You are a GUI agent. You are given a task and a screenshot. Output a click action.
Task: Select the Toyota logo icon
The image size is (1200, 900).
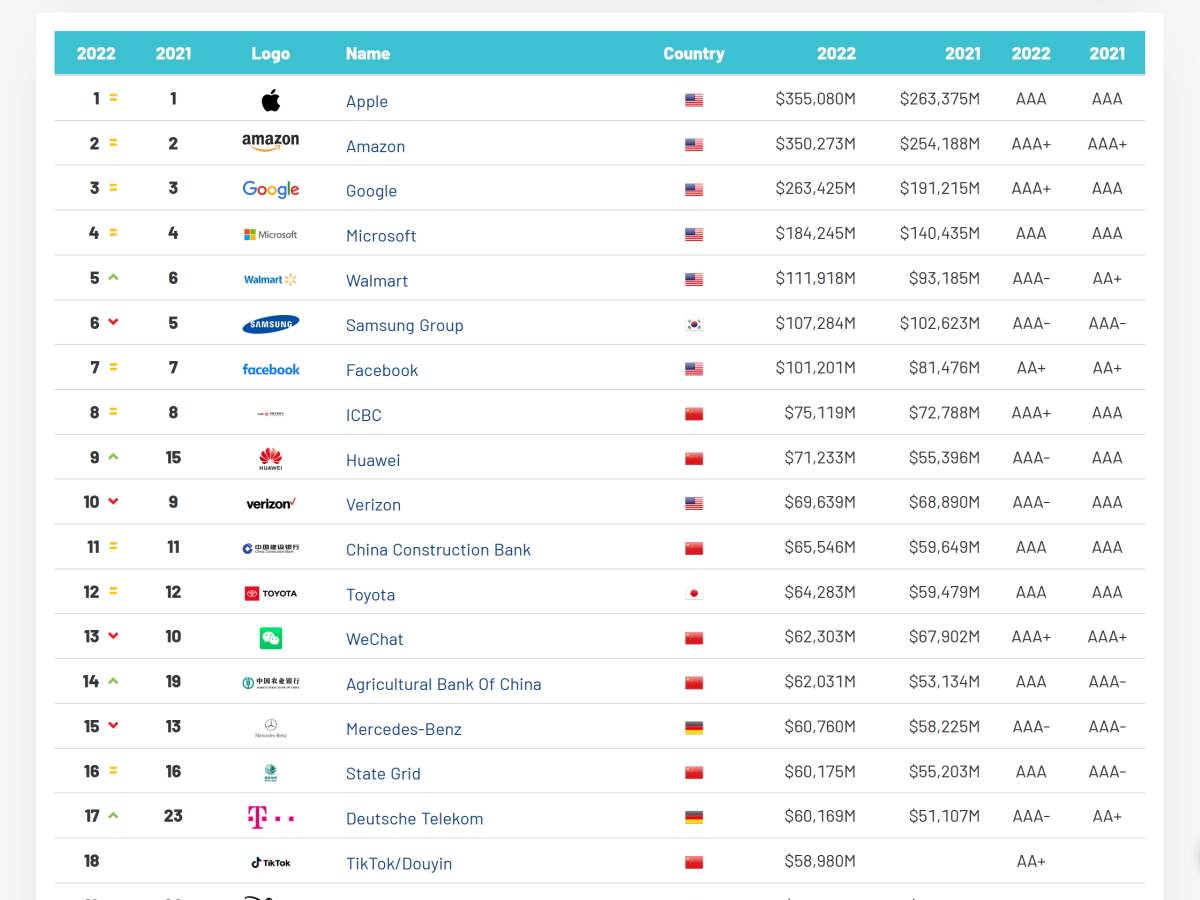(270, 592)
